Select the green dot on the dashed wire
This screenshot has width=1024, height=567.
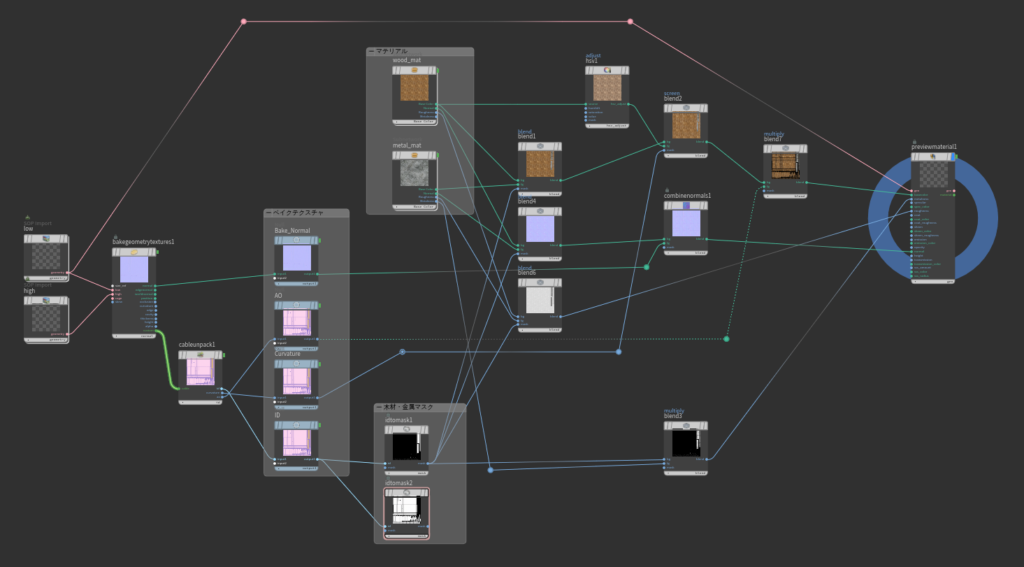pyautogui.click(x=726, y=339)
